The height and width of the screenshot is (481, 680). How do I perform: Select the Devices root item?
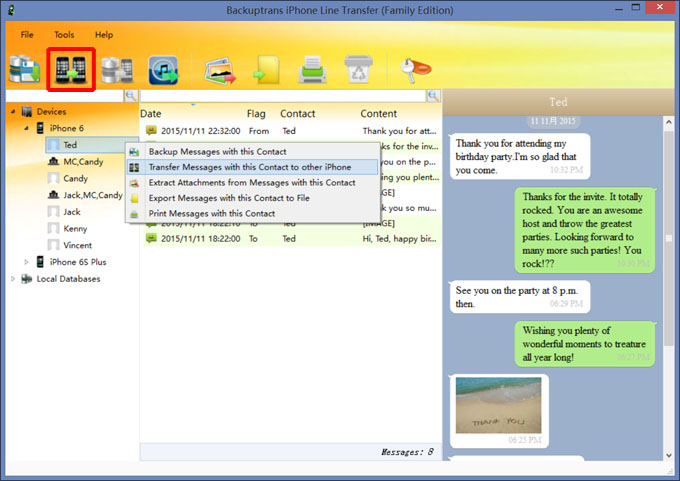click(51, 112)
